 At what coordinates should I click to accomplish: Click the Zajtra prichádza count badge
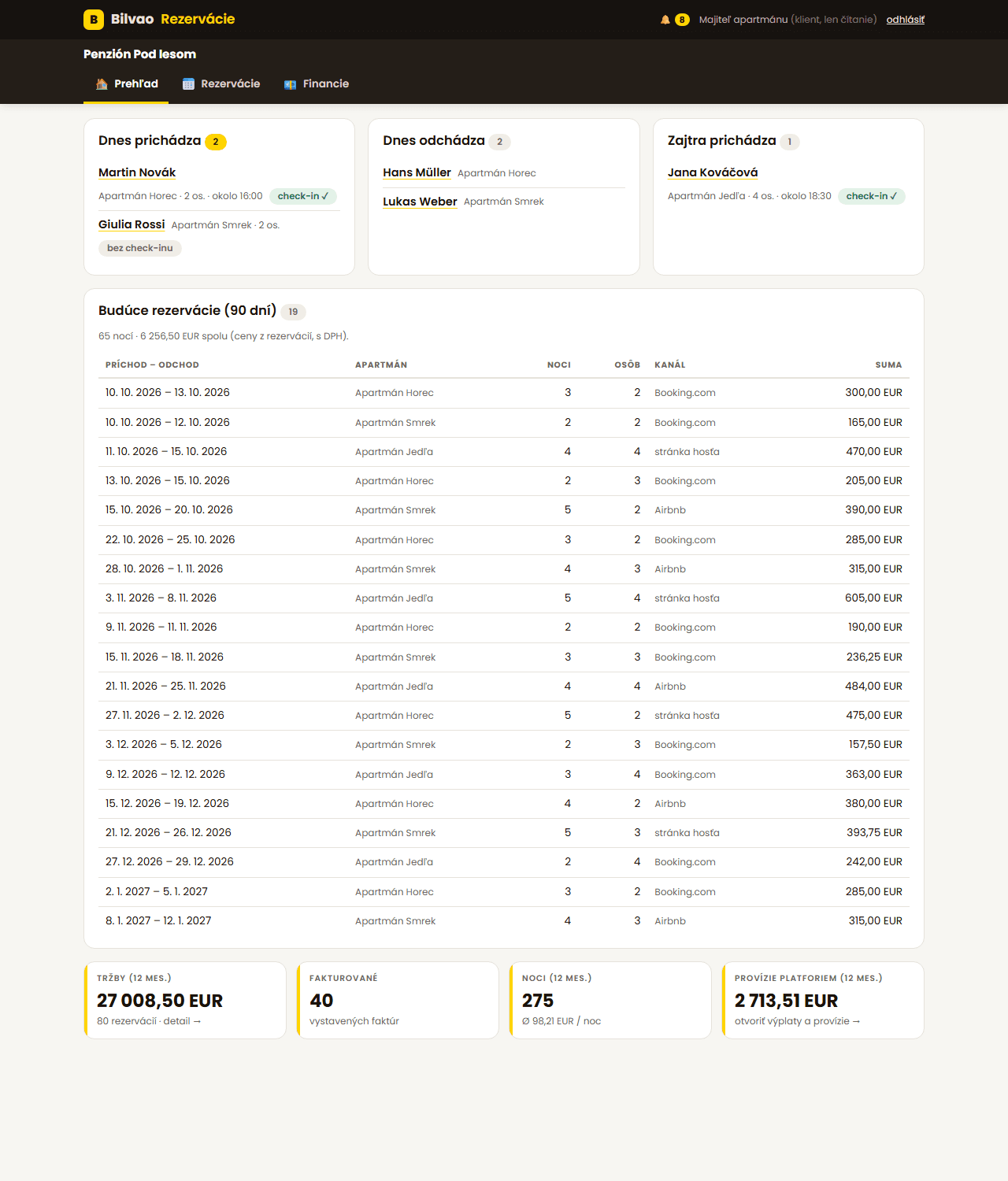(x=790, y=142)
